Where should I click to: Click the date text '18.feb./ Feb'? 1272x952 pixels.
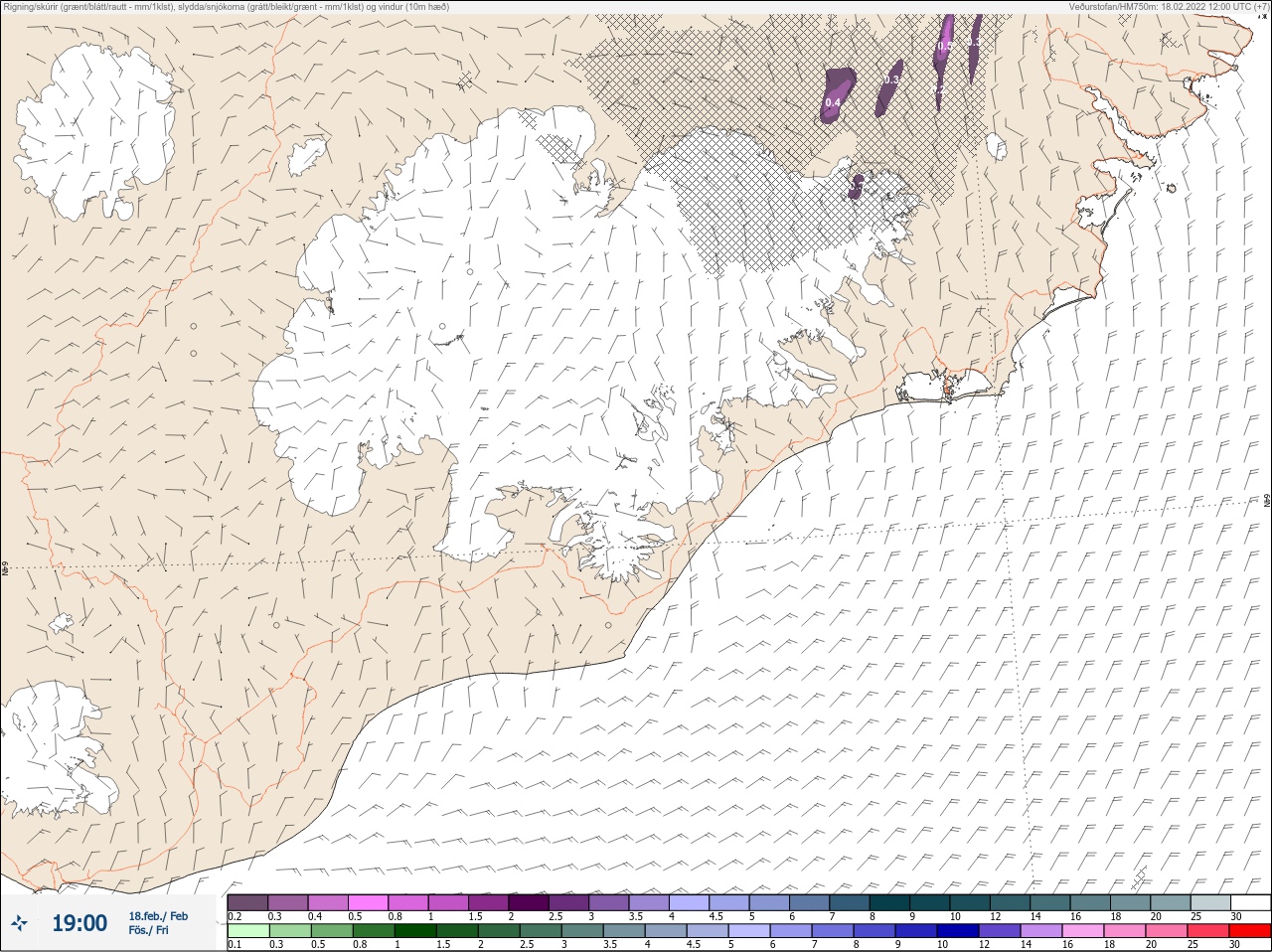tap(158, 916)
